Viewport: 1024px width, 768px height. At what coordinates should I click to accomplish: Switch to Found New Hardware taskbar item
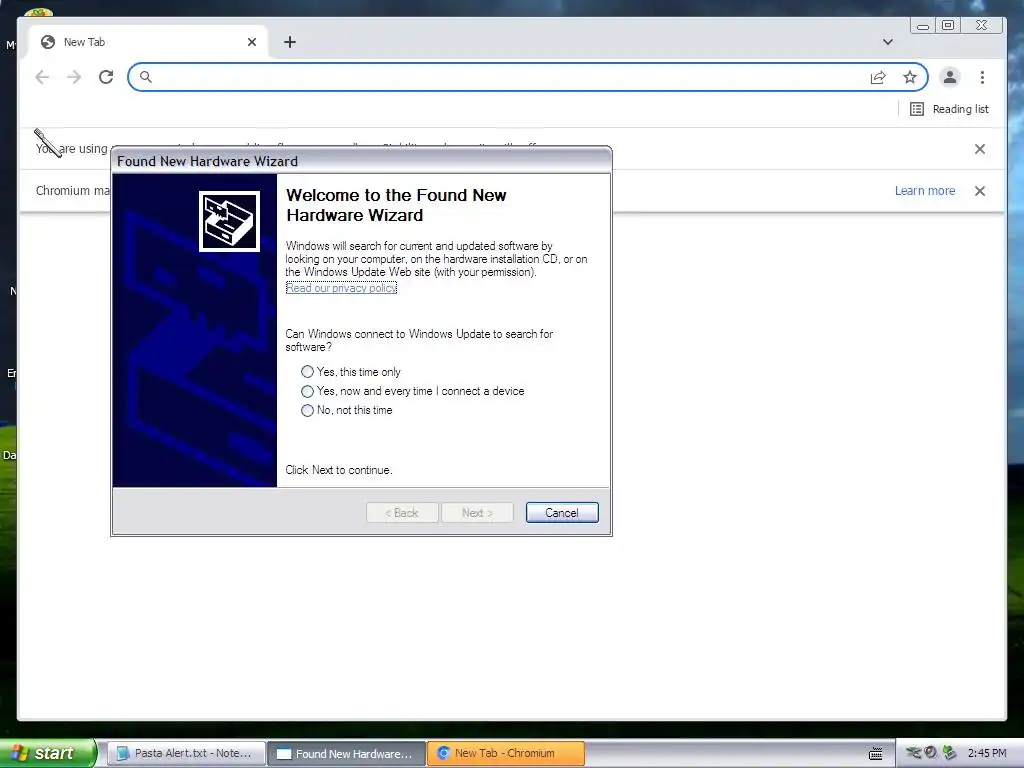click(x=346, y=753)
